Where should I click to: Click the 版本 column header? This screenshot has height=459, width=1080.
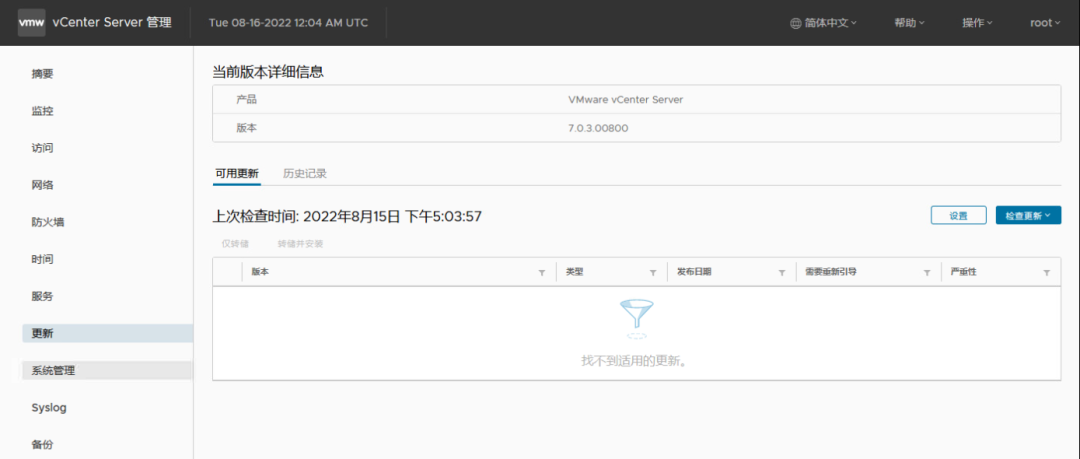click(x=260, y=272)
